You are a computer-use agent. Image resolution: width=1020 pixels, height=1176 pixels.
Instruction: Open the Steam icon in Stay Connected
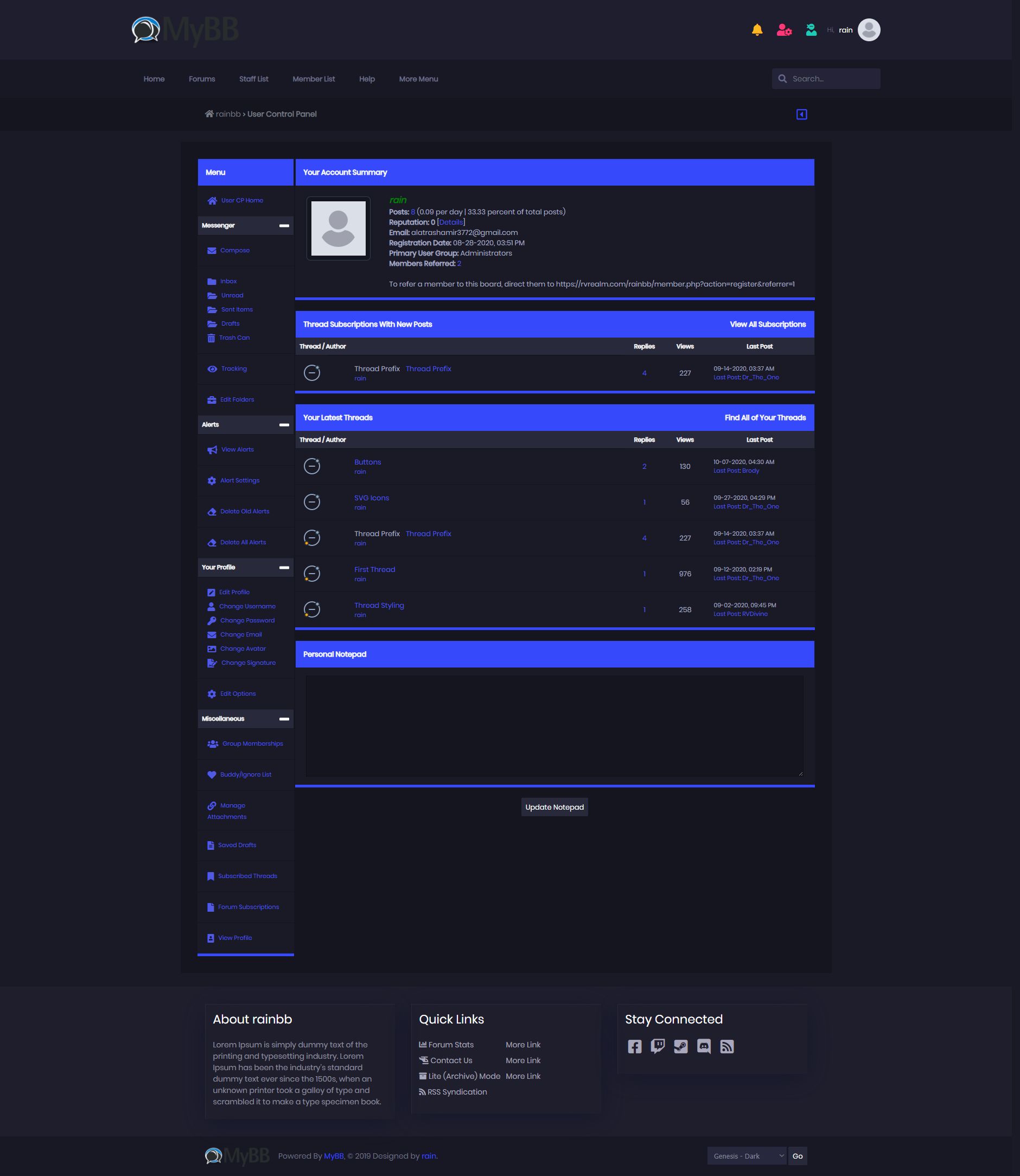click(681, 1046)
